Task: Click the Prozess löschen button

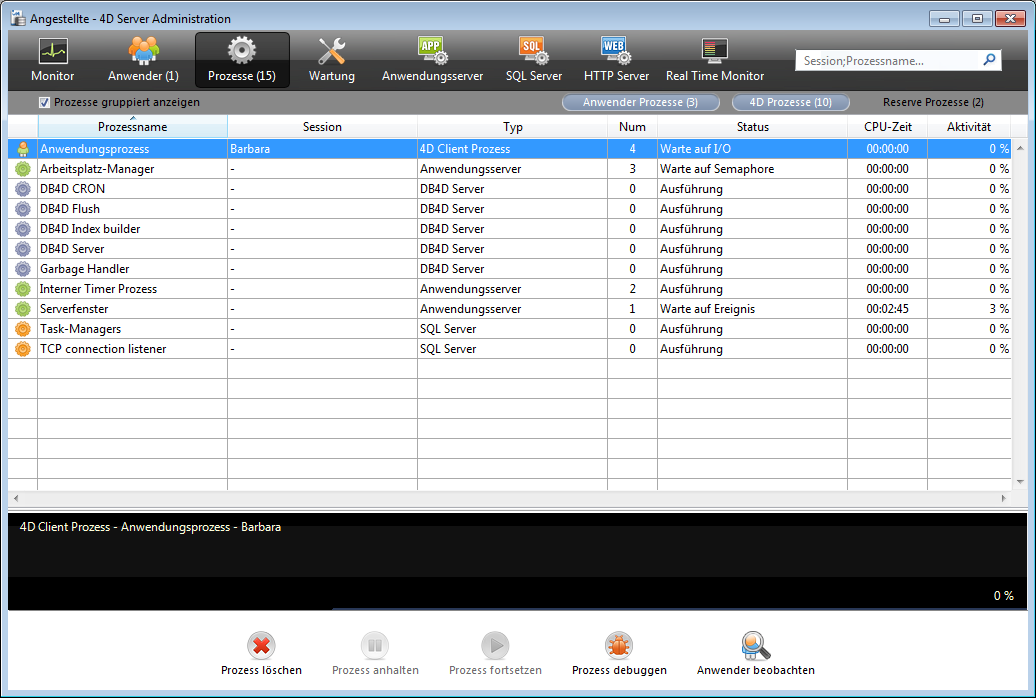Action: [261, 654]
